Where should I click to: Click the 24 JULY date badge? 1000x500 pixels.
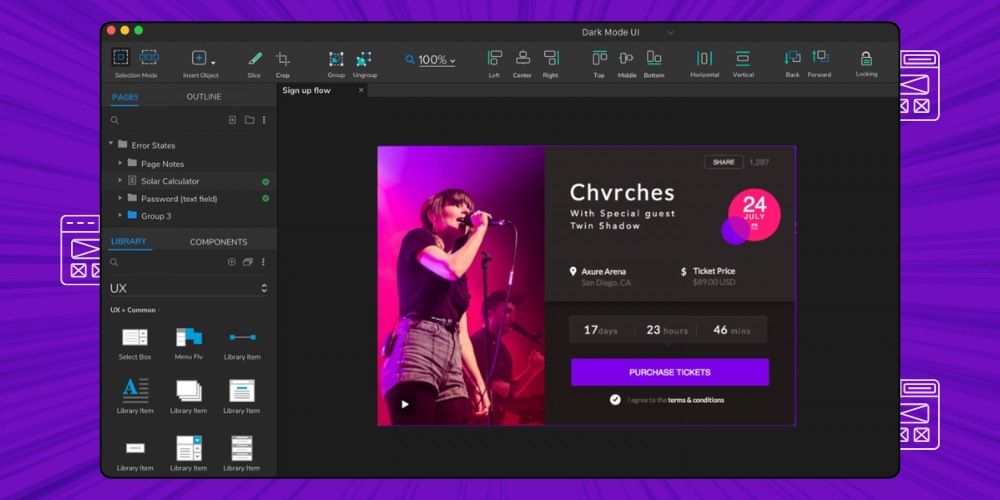point(754,214)
